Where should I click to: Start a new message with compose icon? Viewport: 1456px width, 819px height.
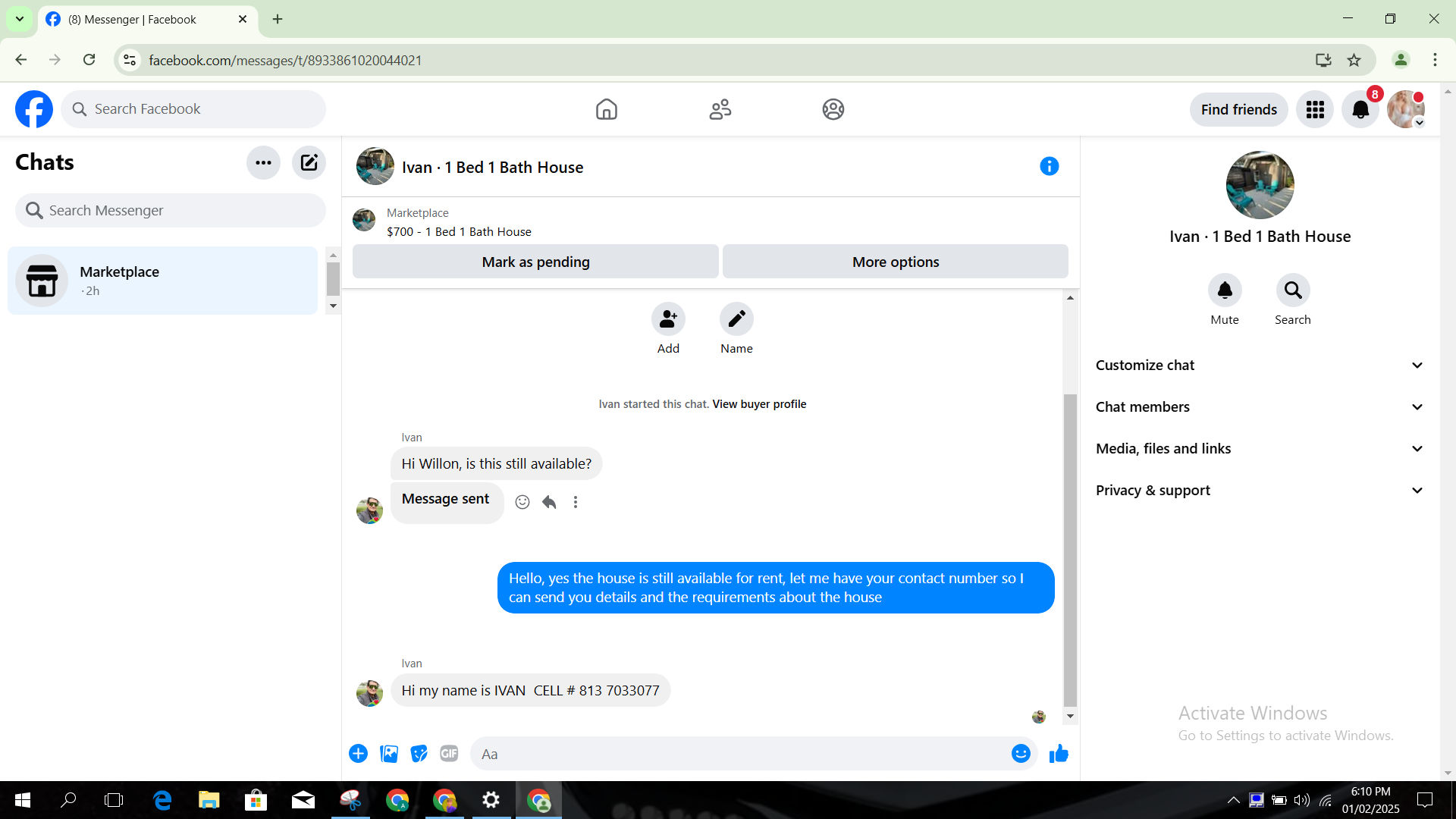click(309, 162)
